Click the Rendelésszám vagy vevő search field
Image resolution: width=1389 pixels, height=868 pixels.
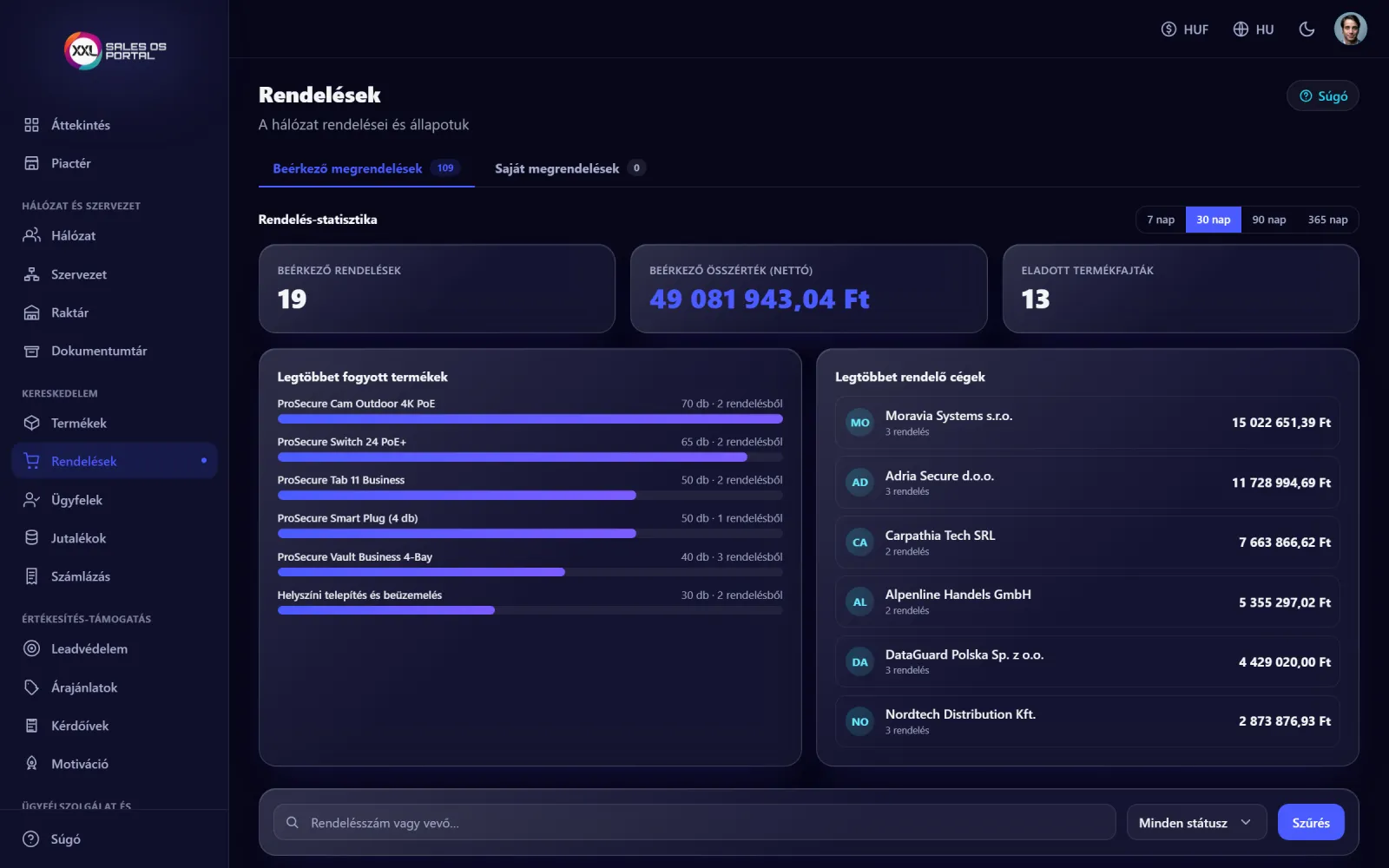694,822
